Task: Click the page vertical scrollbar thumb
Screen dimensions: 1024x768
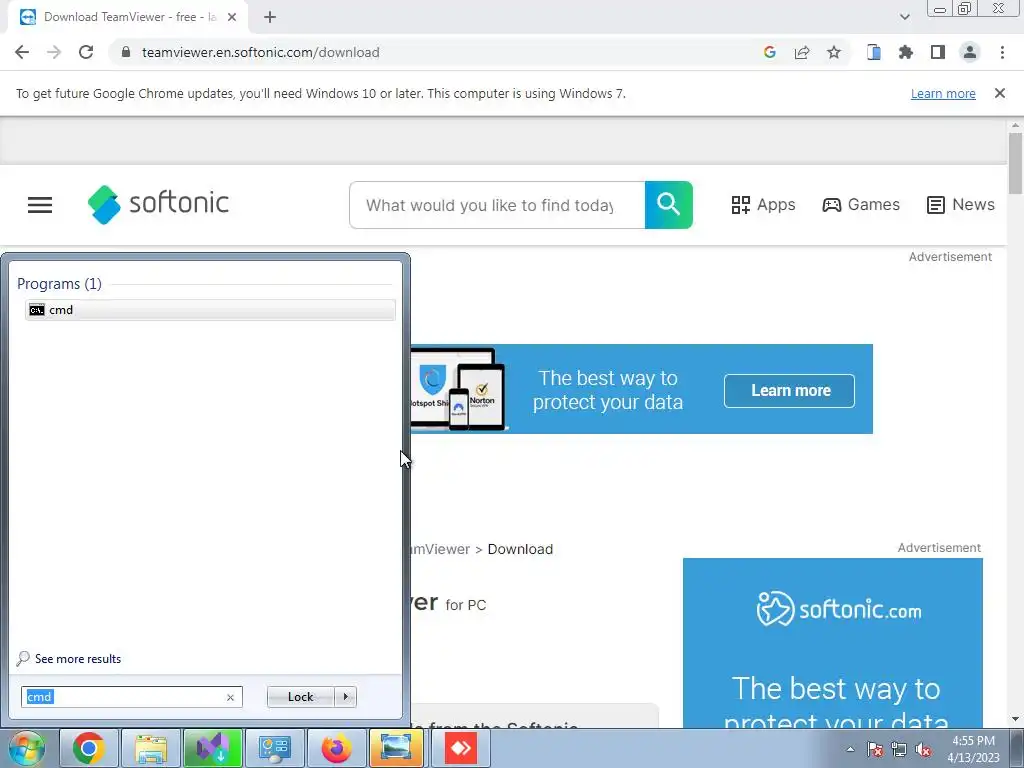Action: (x=1015, y=163)
